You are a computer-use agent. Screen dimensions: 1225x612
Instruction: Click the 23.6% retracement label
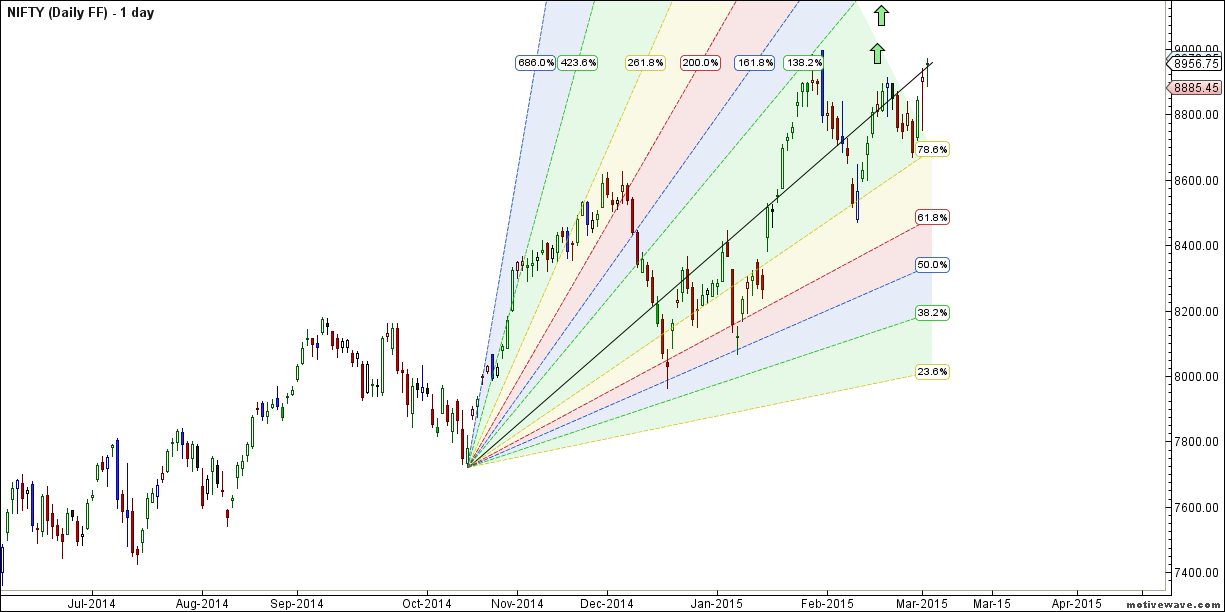click(932, 370)
